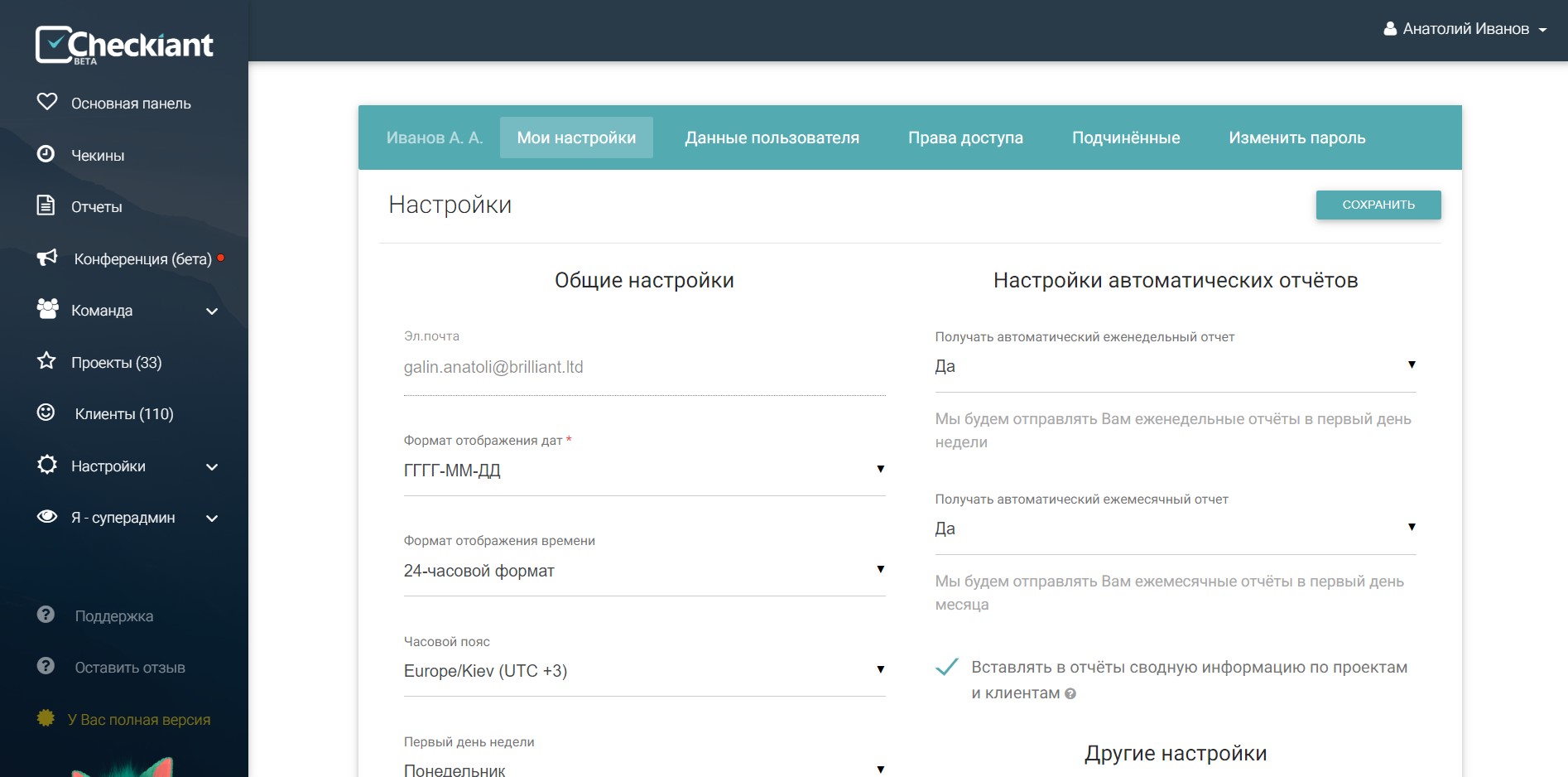Screen dimensions: 1568x777
Task: Click 'У Вас полная версия' link
Action: click(x=139, y=720)
